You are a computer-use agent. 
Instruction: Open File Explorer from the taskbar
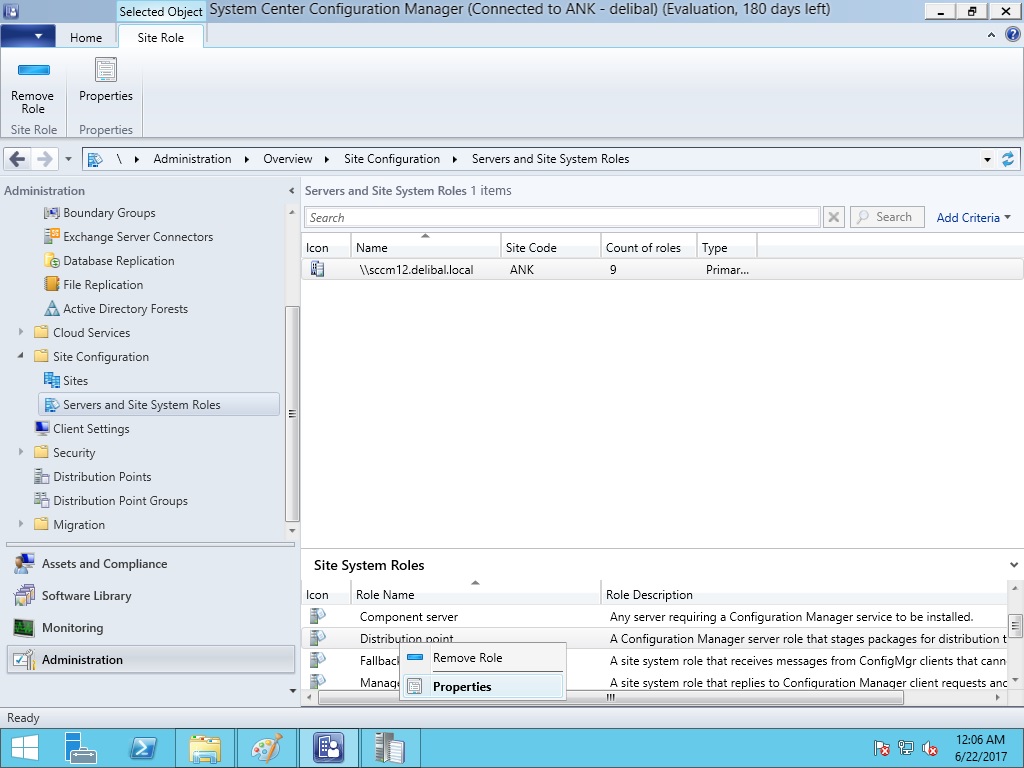(205, 748)
